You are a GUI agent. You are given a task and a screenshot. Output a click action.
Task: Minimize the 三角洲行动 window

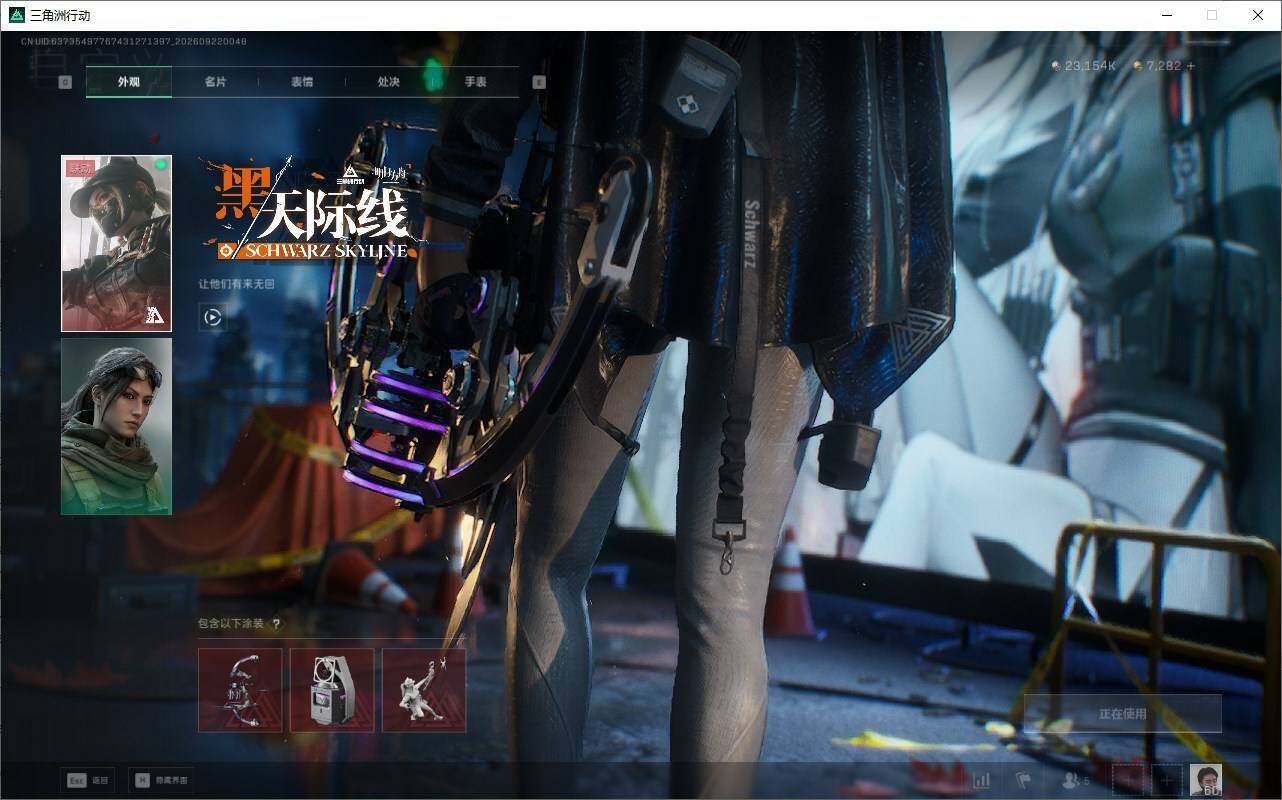(1166, 15)
